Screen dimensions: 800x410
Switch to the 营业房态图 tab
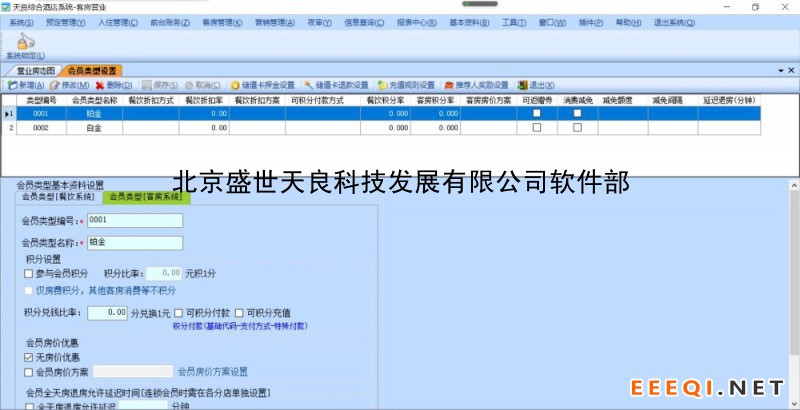pos(33,70)
